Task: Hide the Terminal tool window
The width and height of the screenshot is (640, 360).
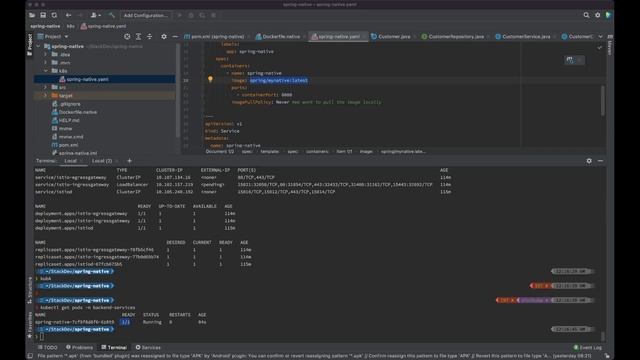Action: 600,161
